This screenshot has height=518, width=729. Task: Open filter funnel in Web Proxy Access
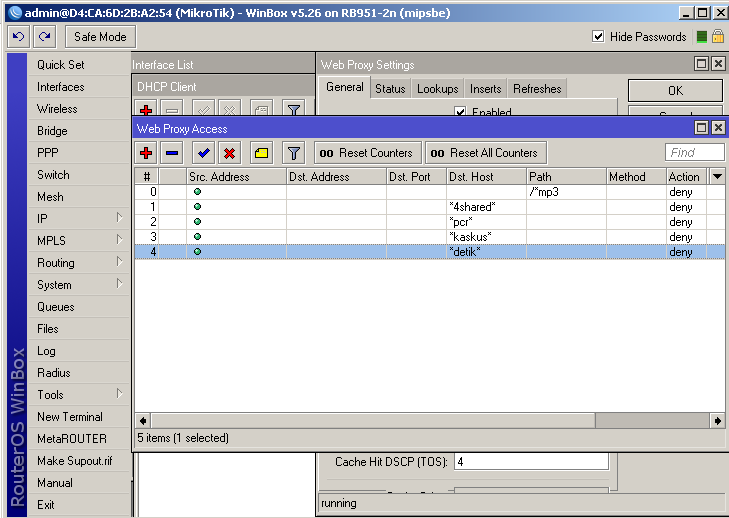pyautogui.click(x=293, y=153)
